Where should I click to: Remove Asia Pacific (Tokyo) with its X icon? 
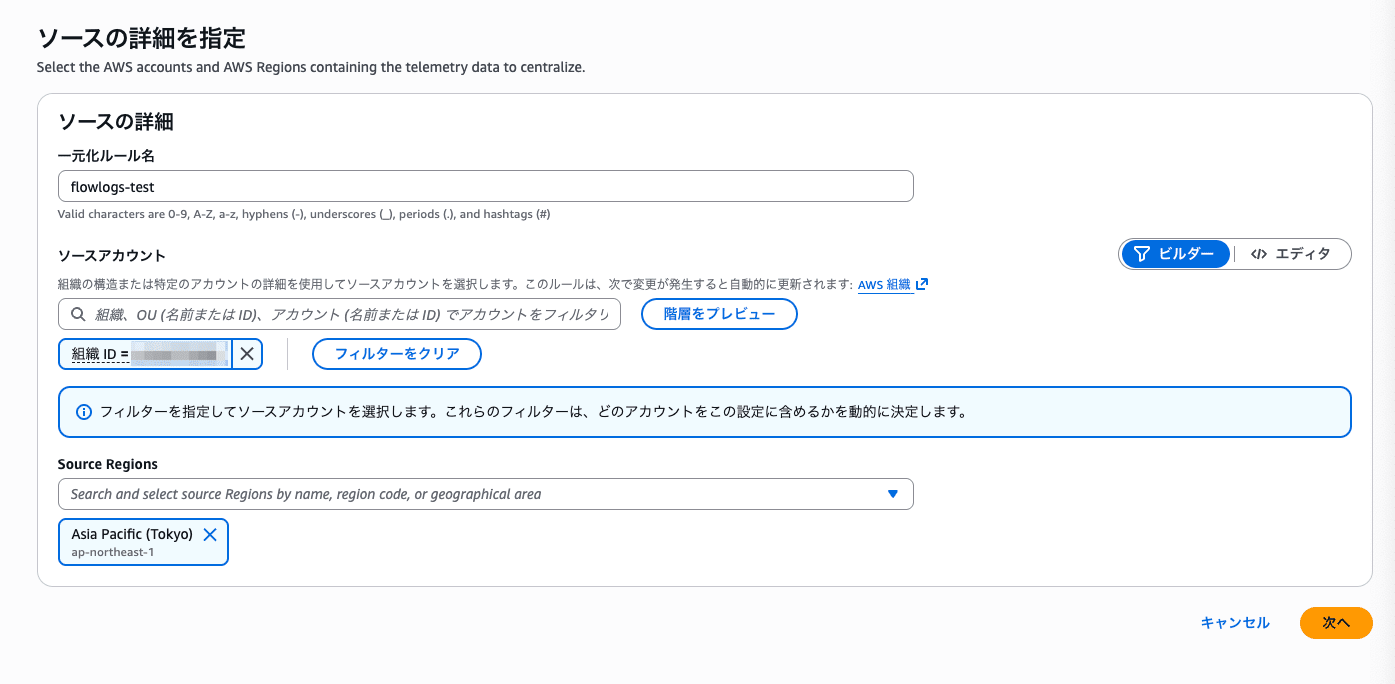click(x=210, y=534)
